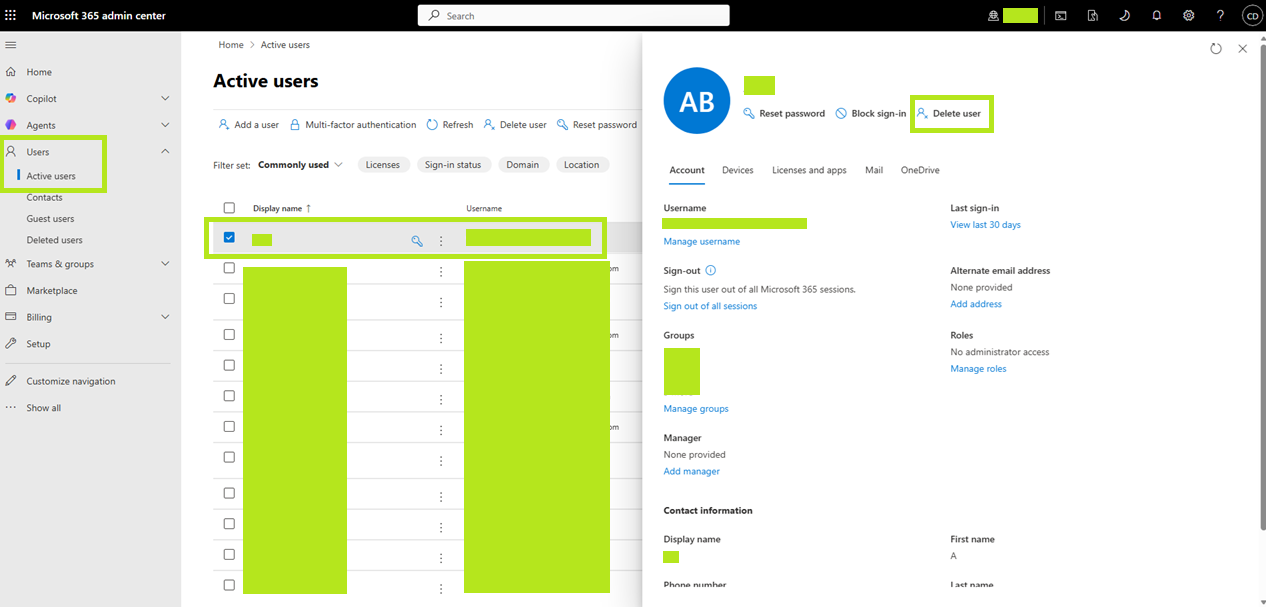This screenshot has width=1266, height=607.
Task: Click the Agents icon in sidebar
Action: coord(11,125)
